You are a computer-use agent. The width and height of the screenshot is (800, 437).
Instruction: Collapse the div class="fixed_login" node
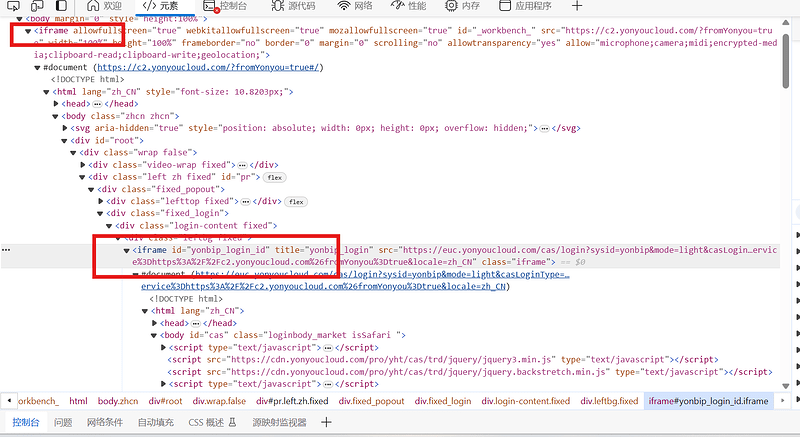pos(100,214)
